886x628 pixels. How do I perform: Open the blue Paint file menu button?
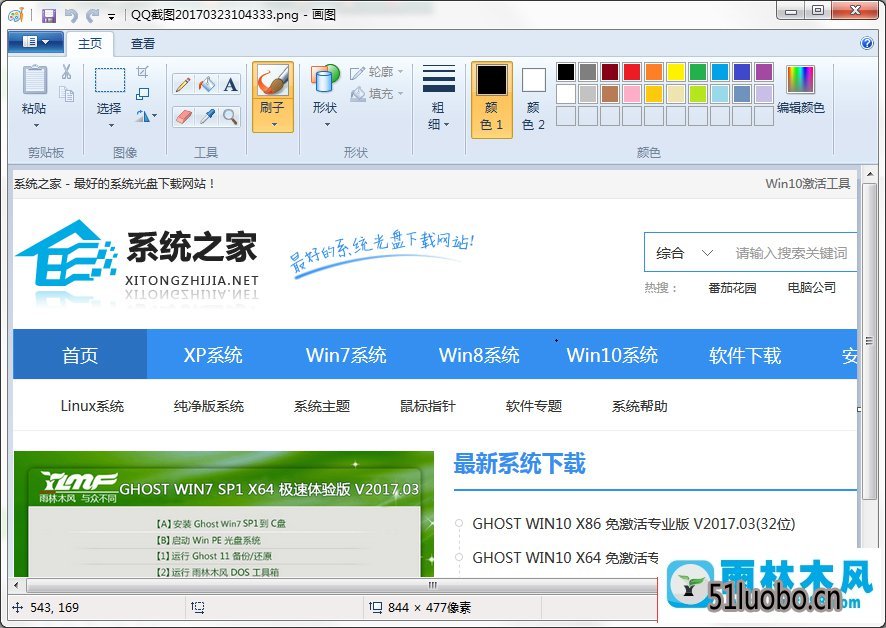[x=36, y=42]
